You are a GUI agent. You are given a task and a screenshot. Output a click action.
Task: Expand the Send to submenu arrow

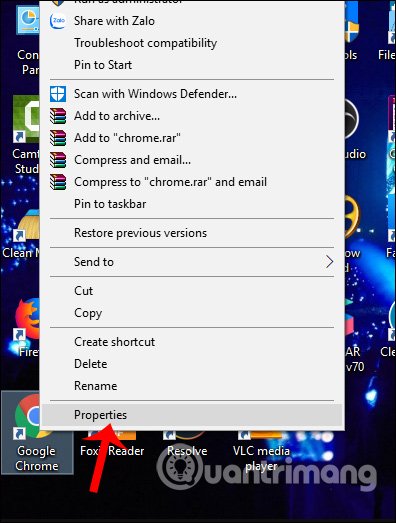pyautogui.click(x=329, y=262)
